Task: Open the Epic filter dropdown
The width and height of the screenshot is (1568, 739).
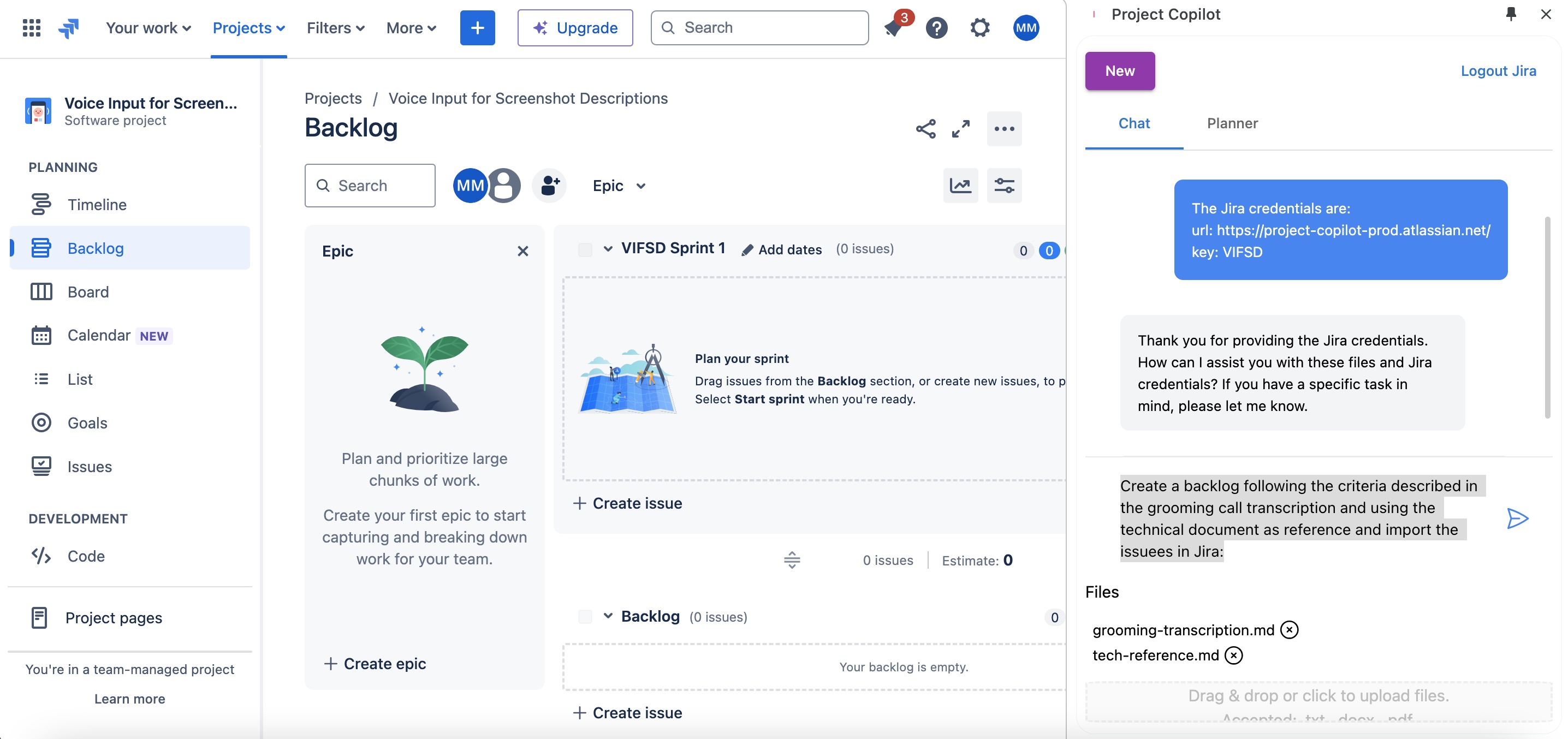Action: point(619,185)
